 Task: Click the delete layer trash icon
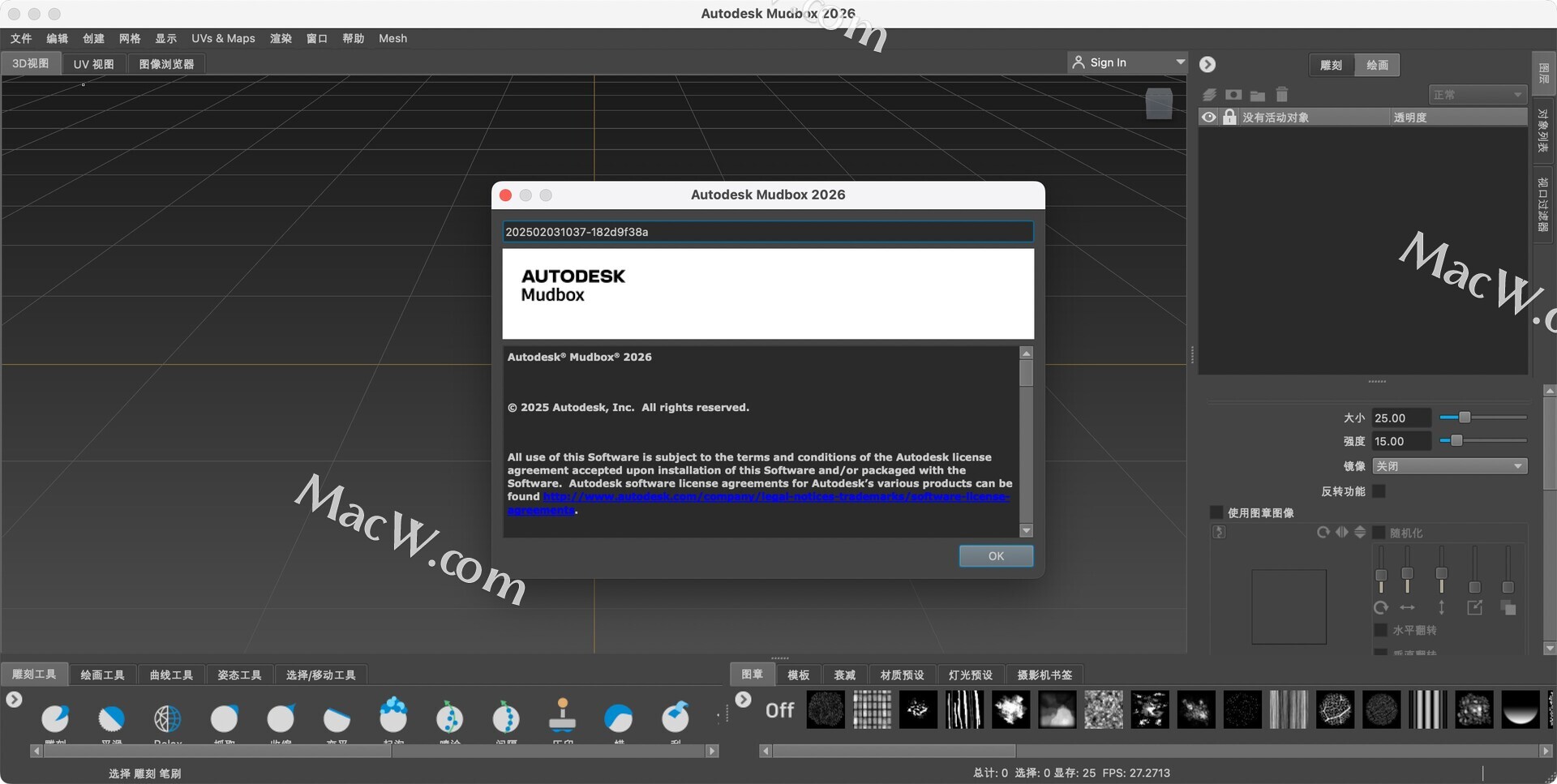point(1282,95)
